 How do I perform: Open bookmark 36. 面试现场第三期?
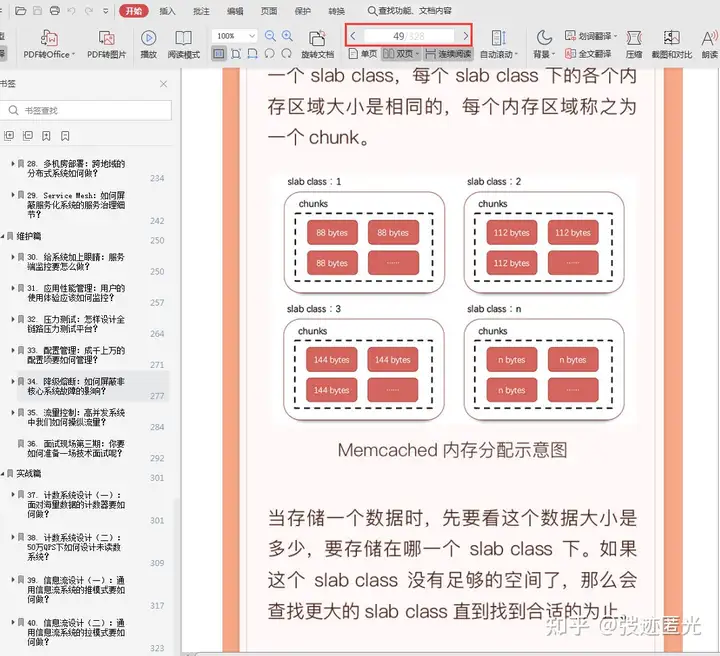point(76,449)
